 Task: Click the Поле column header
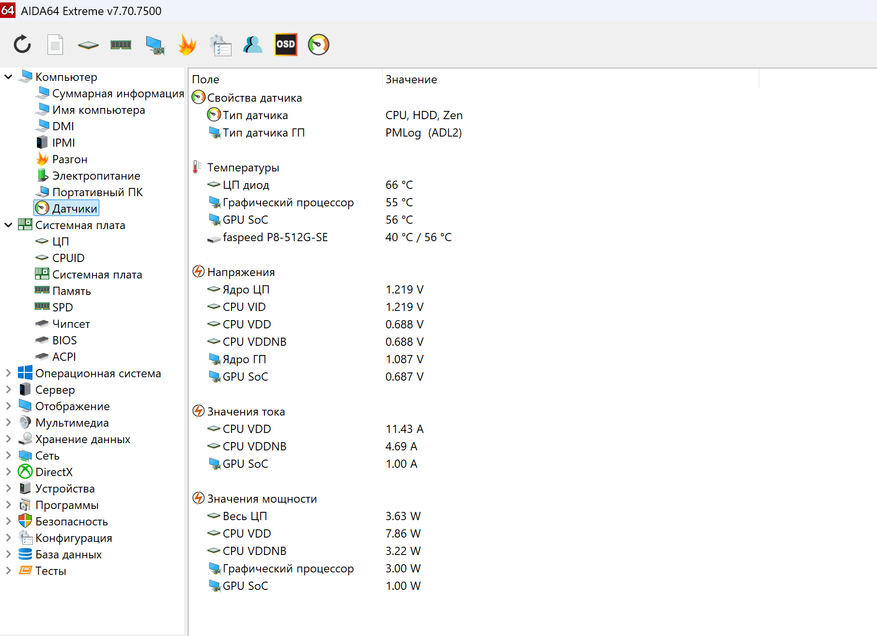206,79
